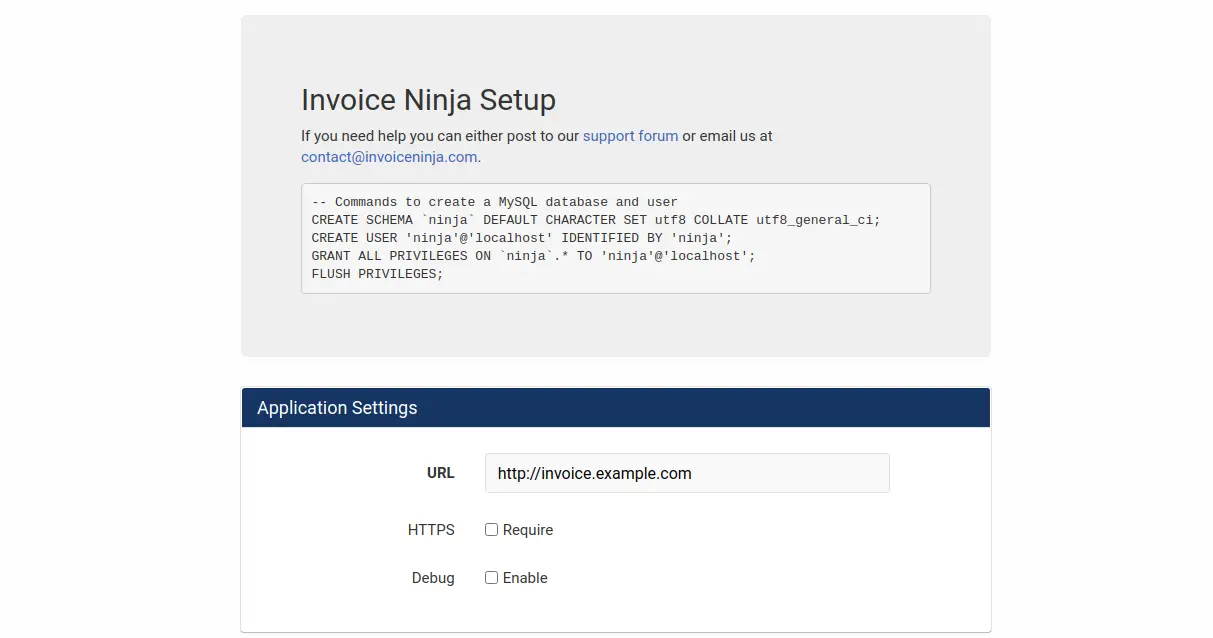Tick the HTTPS Require checkbox
Image resolution: width=1213 pixels, height=638 pixels.
click(491, 530)
